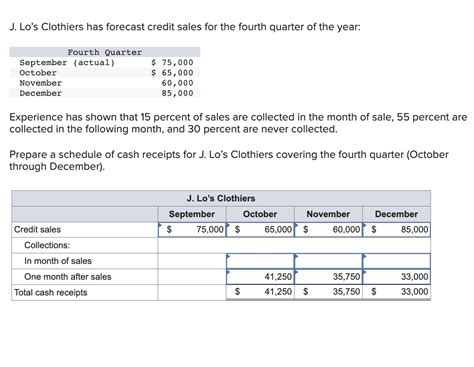The width and height of the screenshot is (474, 367).
Task: Select November 'One month after sales' cell 35,750
Action: [328, 277]
